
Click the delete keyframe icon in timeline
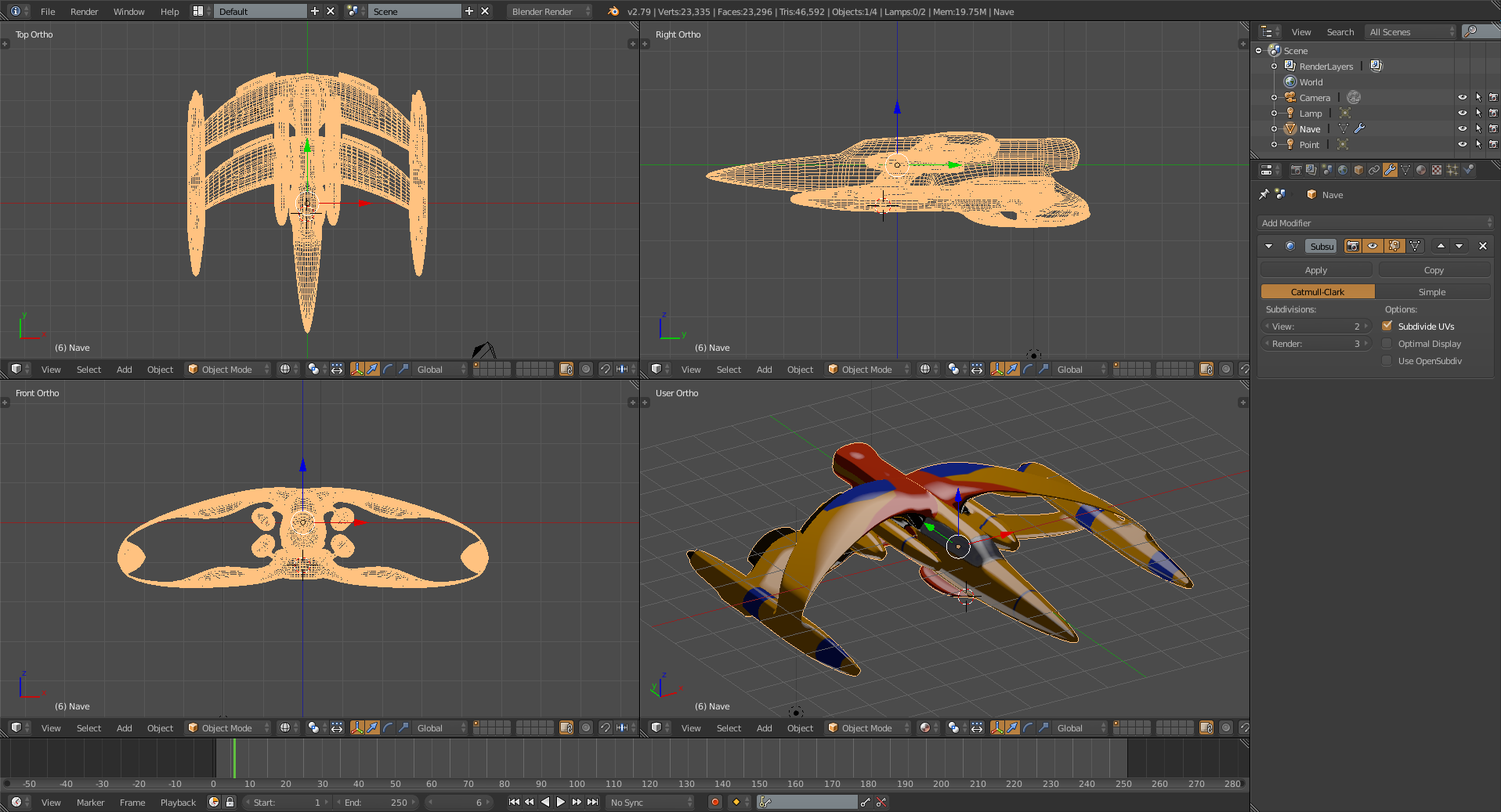[x=881, y=802]
